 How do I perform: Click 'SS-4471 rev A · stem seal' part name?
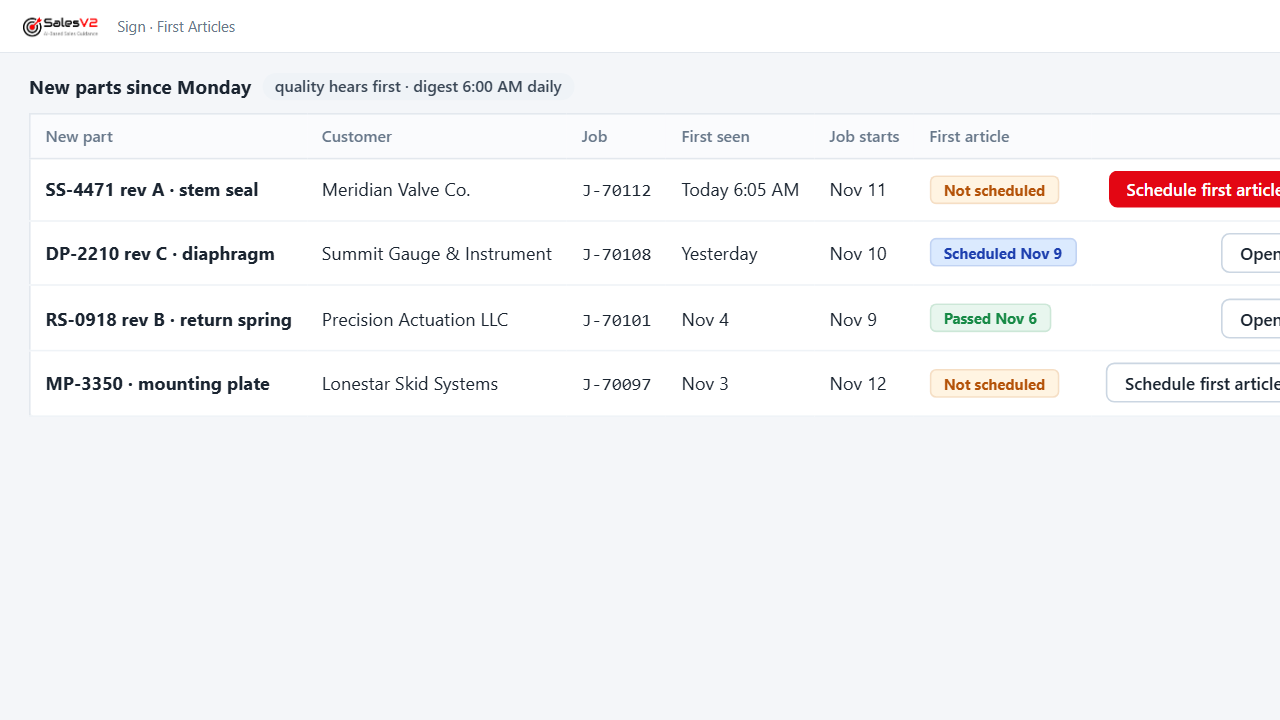tap(152, 189)
